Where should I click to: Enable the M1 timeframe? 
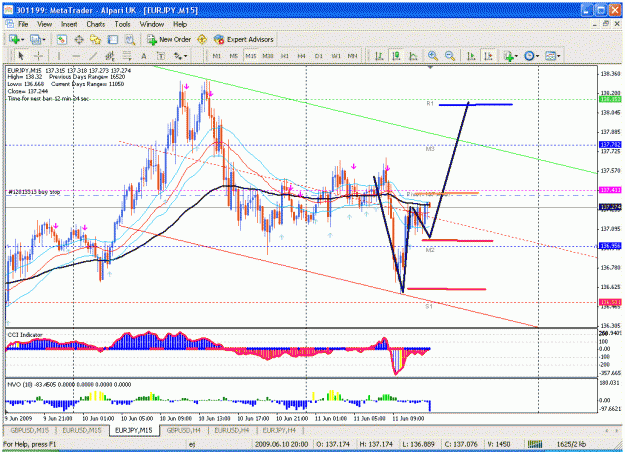[x=216, y=56]
